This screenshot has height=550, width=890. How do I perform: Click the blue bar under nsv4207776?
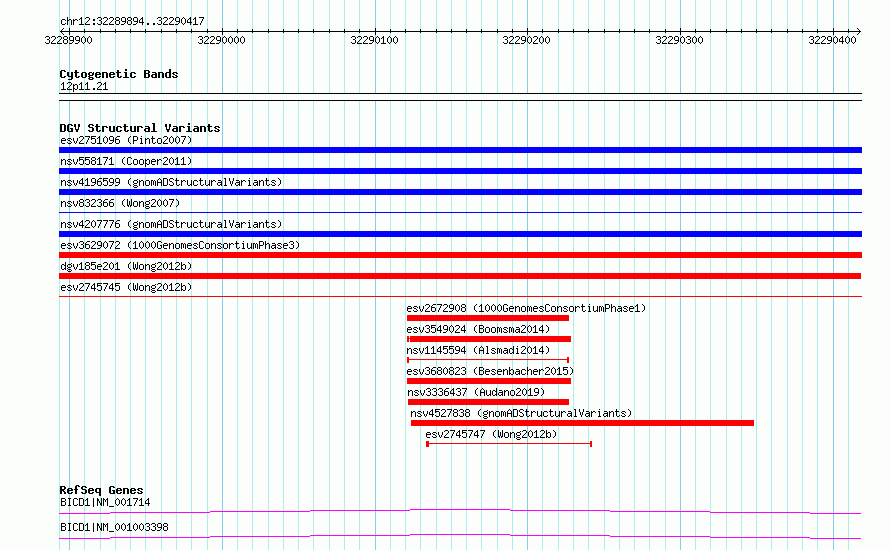(460, 234)
